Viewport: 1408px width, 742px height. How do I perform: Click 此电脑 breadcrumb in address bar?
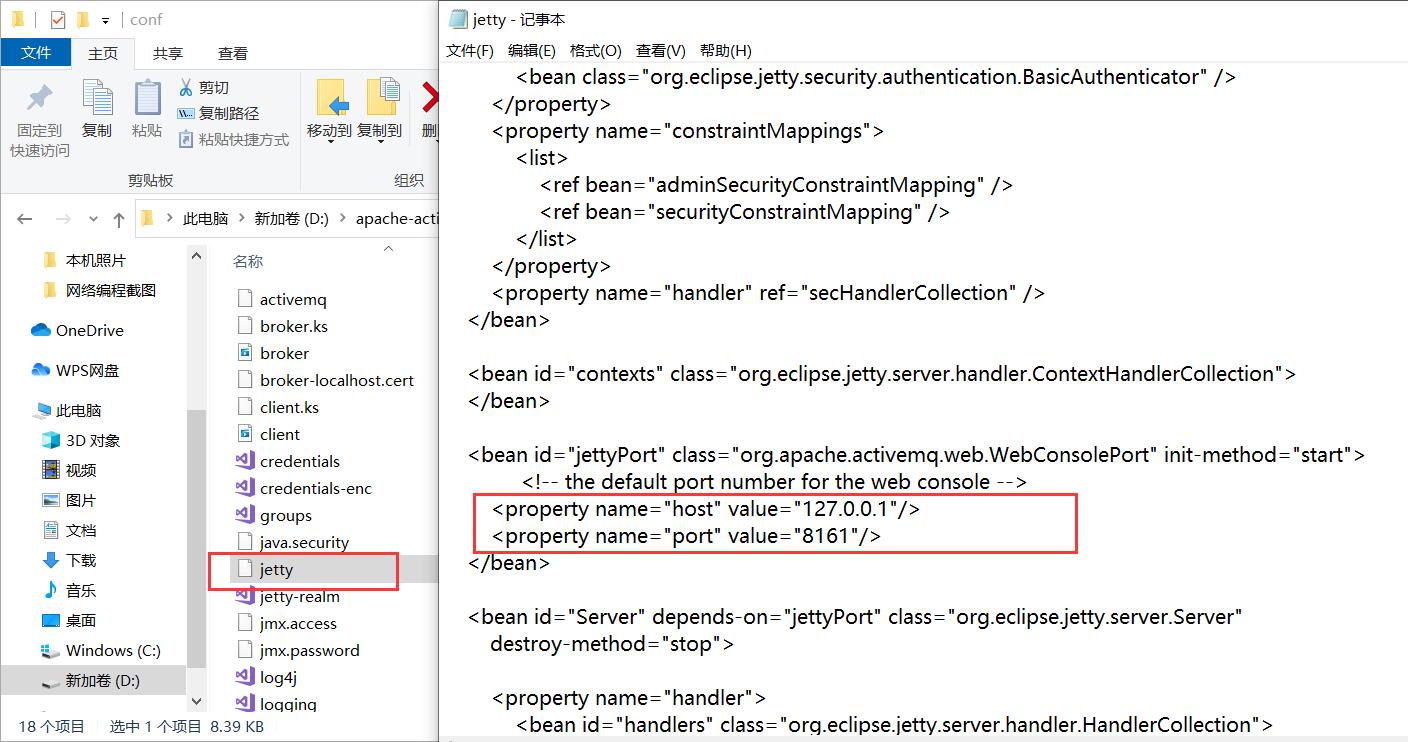coord(205,219)
